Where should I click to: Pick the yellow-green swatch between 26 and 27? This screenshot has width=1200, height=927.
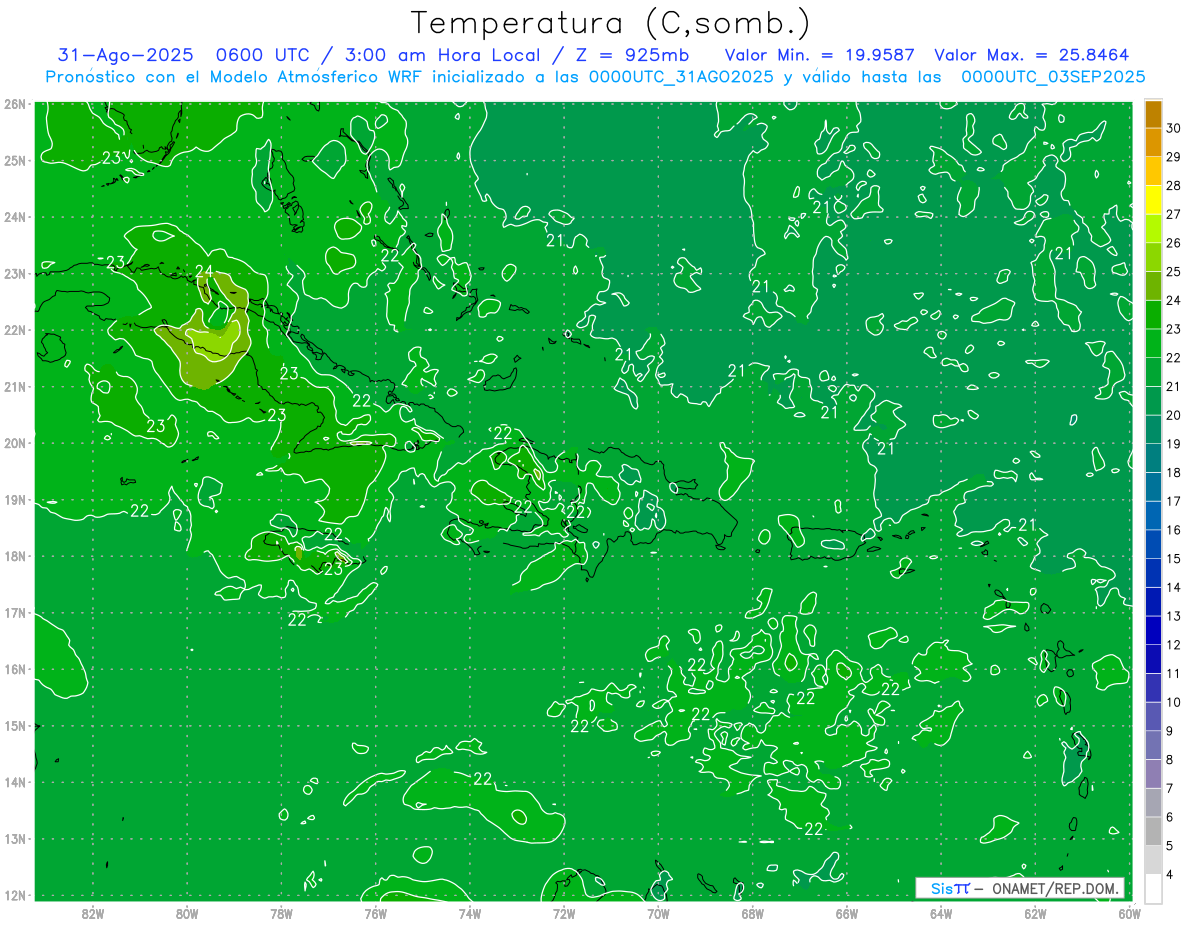click(1153, 228)
